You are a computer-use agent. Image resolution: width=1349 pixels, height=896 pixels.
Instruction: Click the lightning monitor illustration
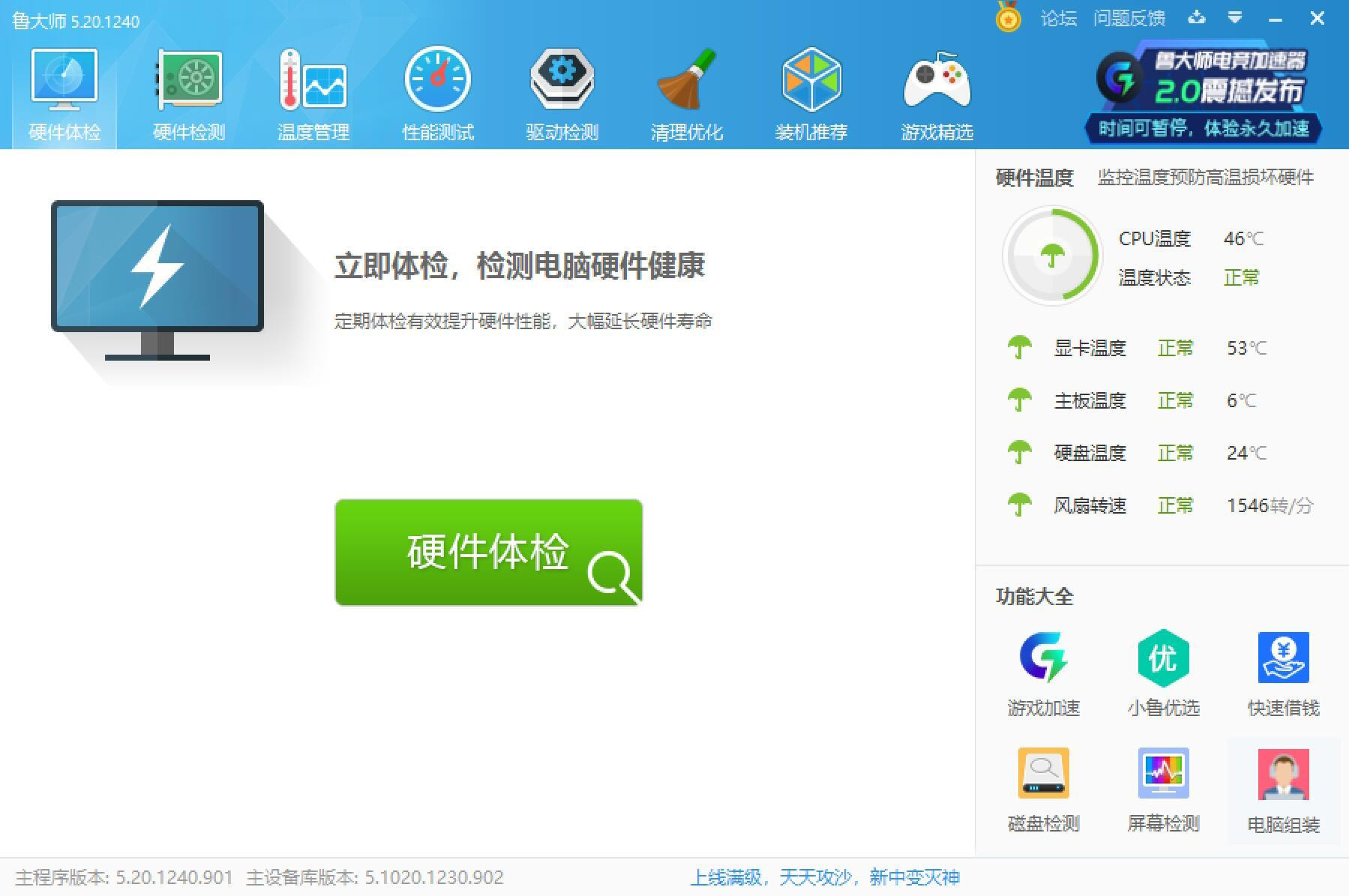coord(157,280)
